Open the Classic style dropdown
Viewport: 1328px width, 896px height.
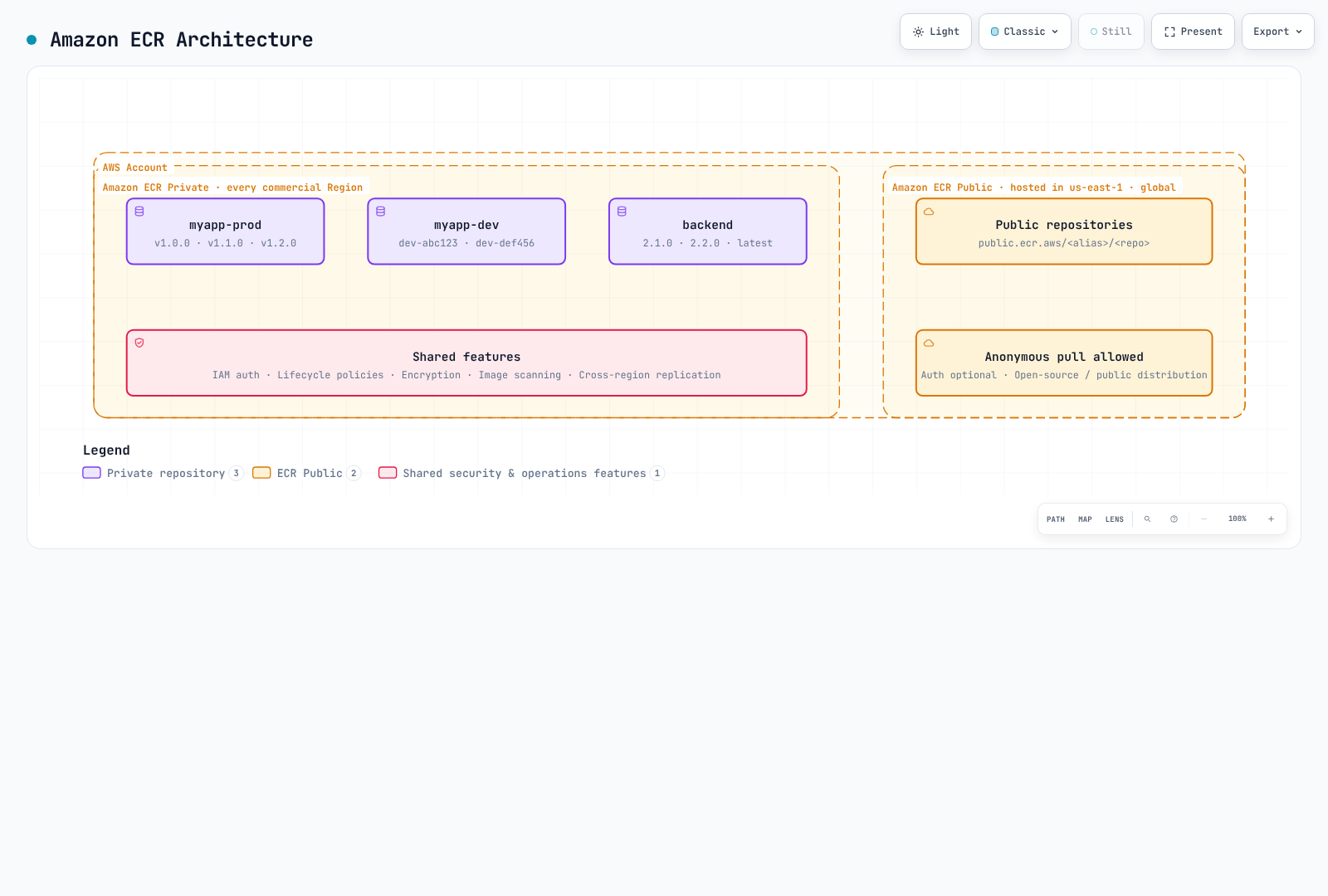tap(1025, 32)
